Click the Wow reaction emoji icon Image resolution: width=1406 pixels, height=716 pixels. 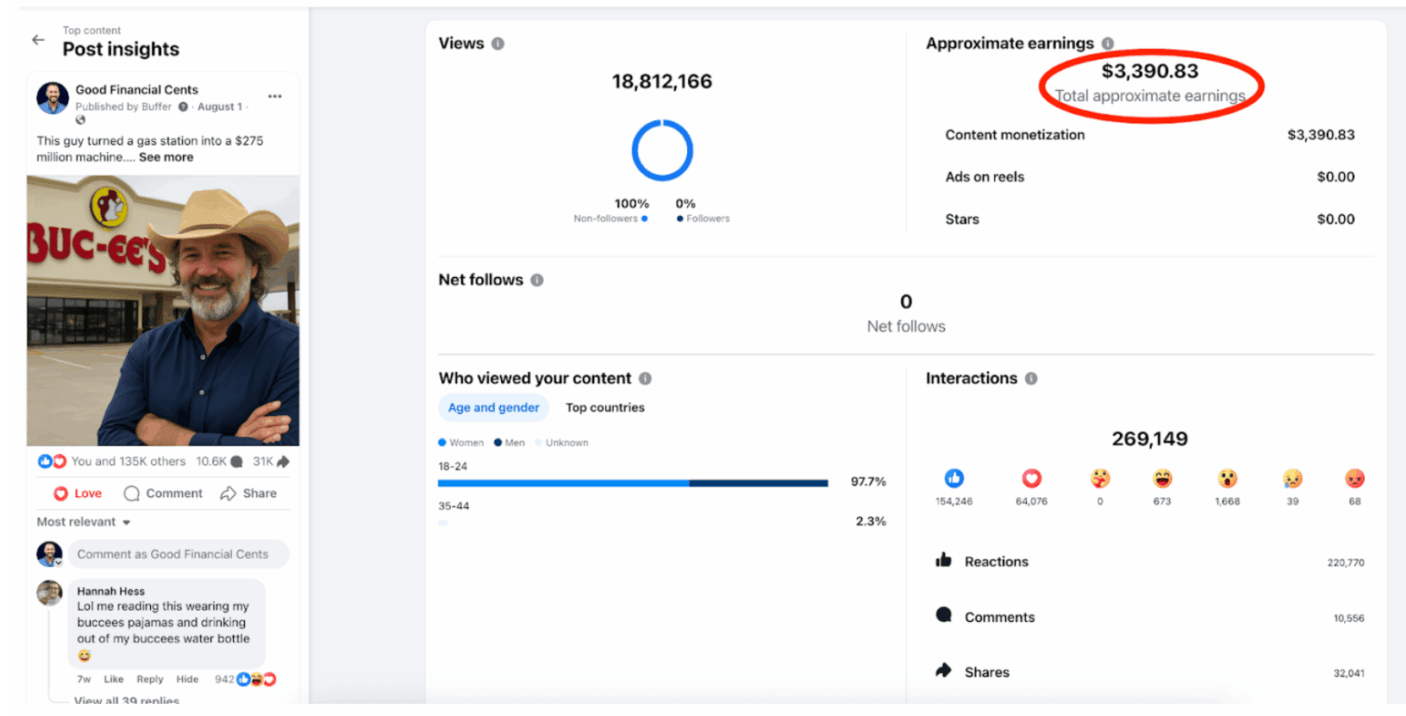click(x=1227, y=479)
